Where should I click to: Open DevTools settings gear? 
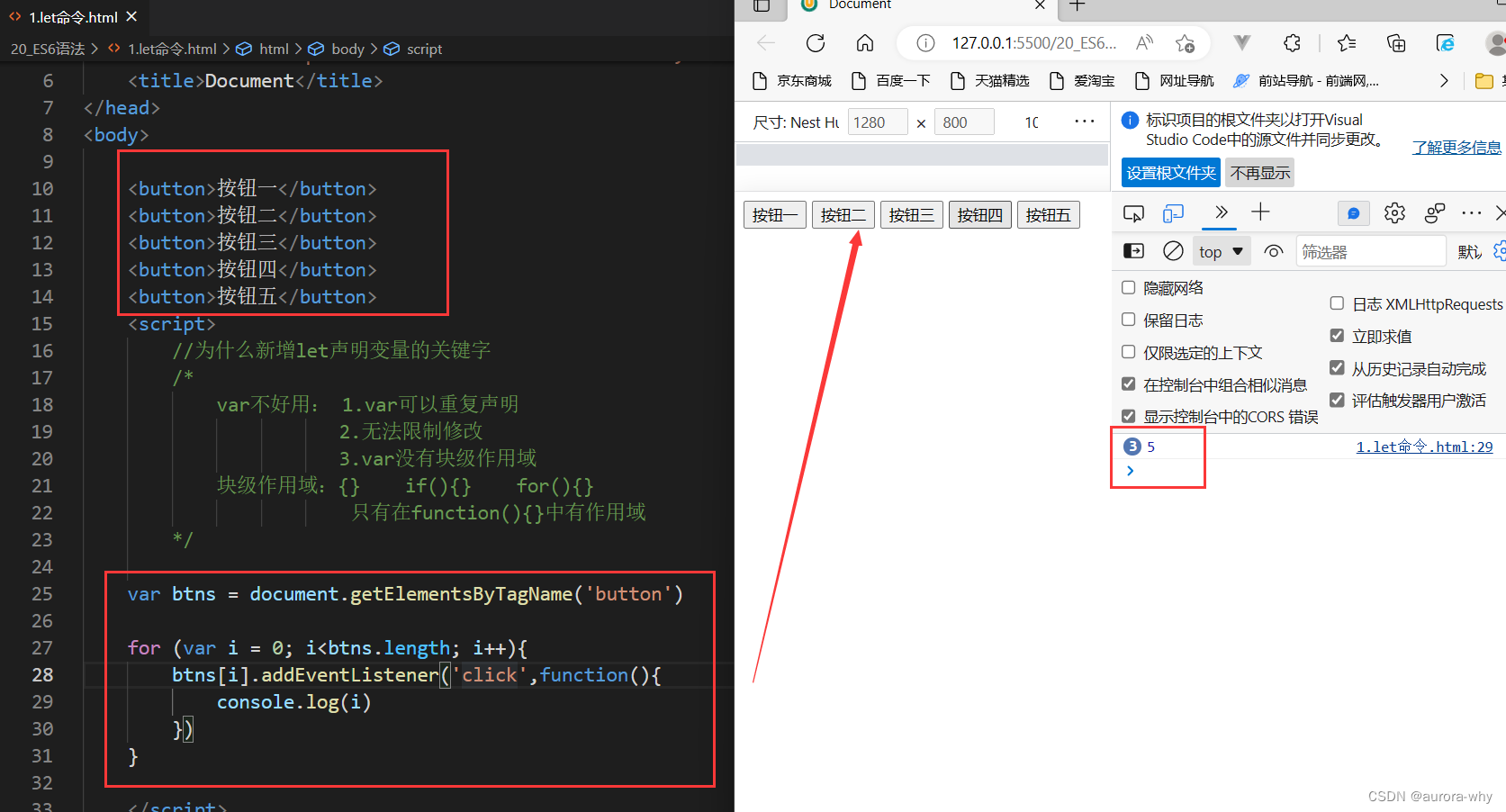pyautogui.click(x=1394, y=213)
